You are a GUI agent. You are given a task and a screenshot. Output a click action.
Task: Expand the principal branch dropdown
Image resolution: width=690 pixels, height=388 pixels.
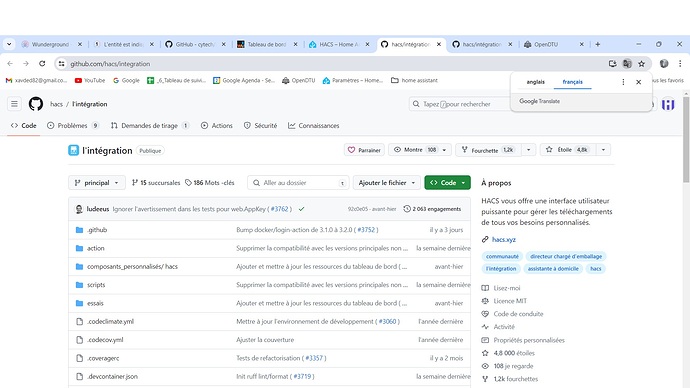[x=97, y=183]
